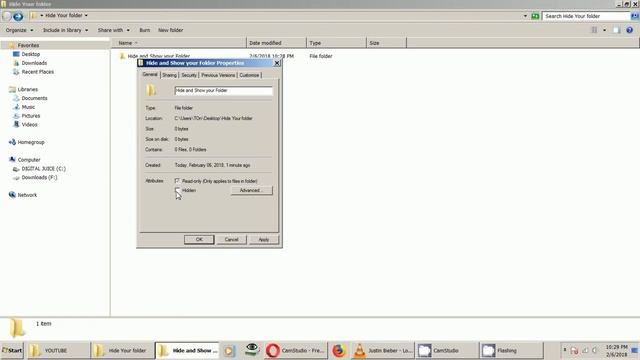Focus the Search Hide Your folder box
The image size is (640, 360).
[586, 16]
